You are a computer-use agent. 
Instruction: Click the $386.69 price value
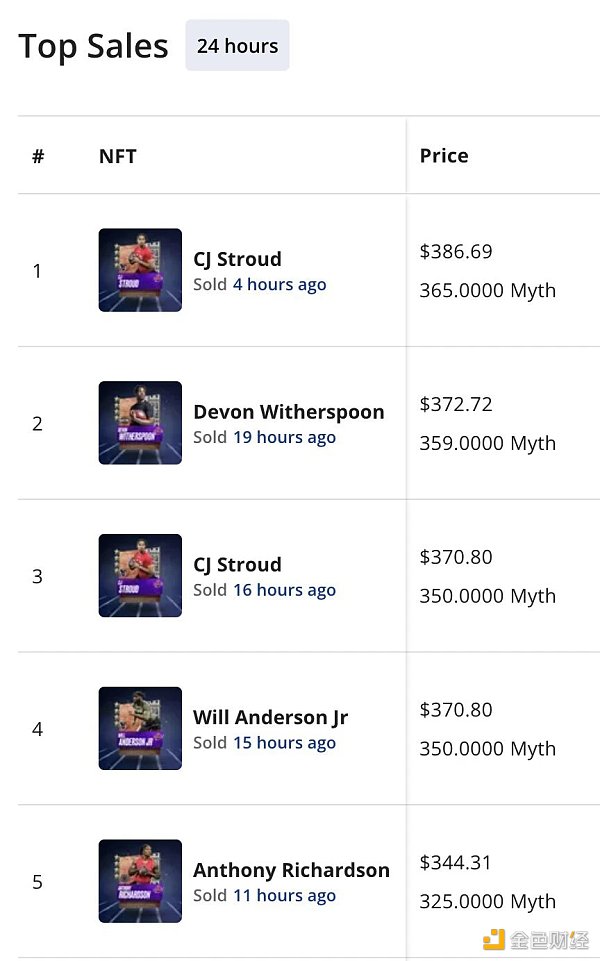[456, 252]
